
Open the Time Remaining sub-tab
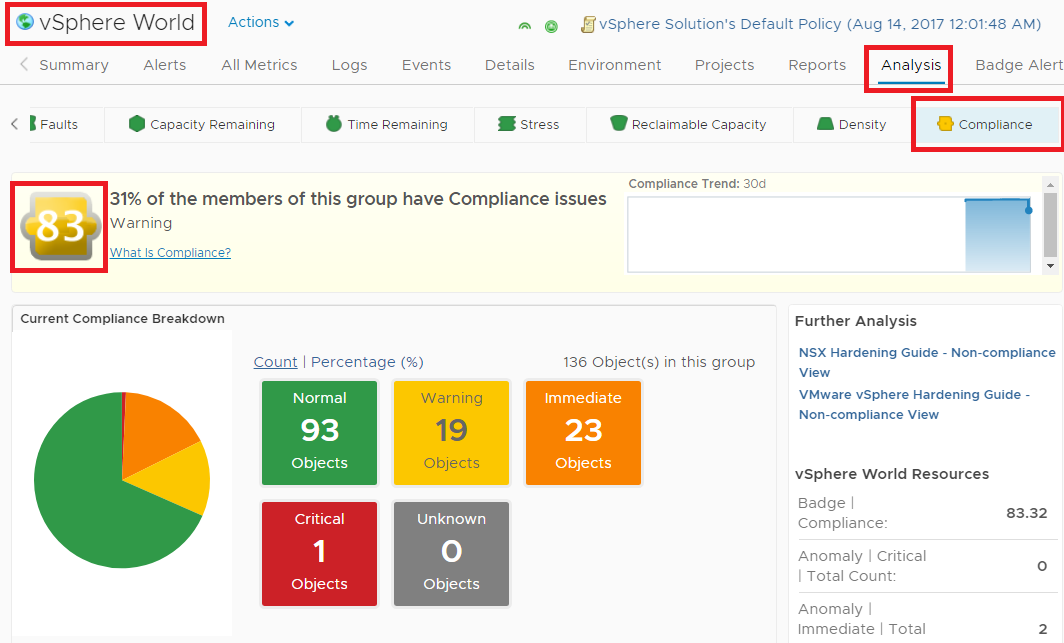click(387, 125)
